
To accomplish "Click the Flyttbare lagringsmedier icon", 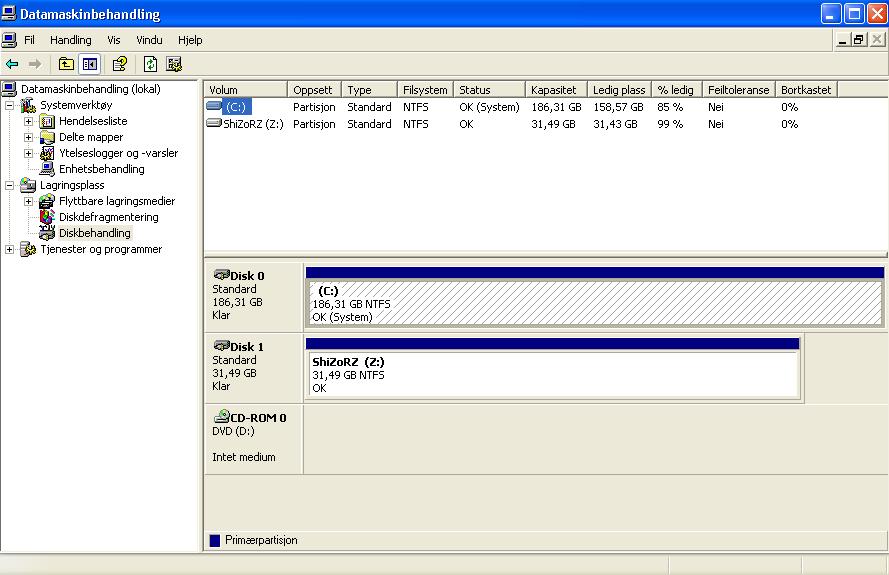I will point(47,201).
